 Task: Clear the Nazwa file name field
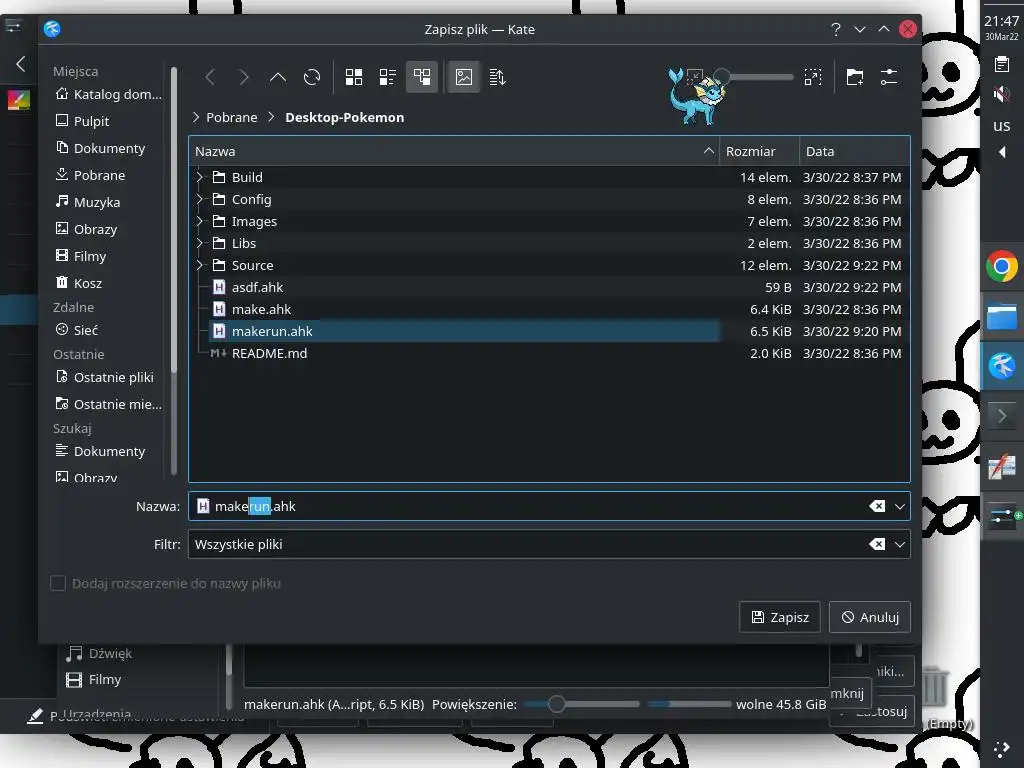pyautogui.click(x=877, y=506)
